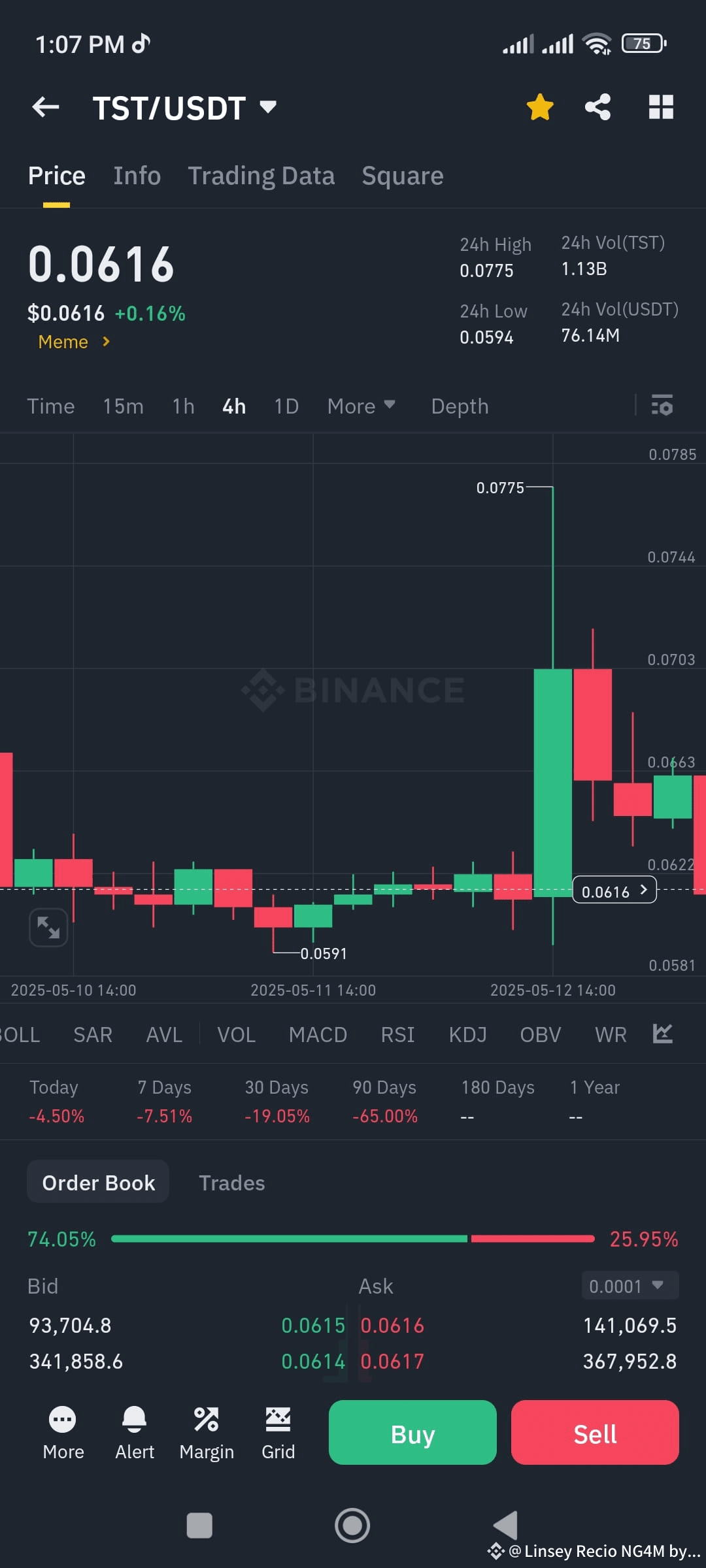706x1568 pixels.
Task: Enable the MACD indicator
Action: pos(318,1034)
